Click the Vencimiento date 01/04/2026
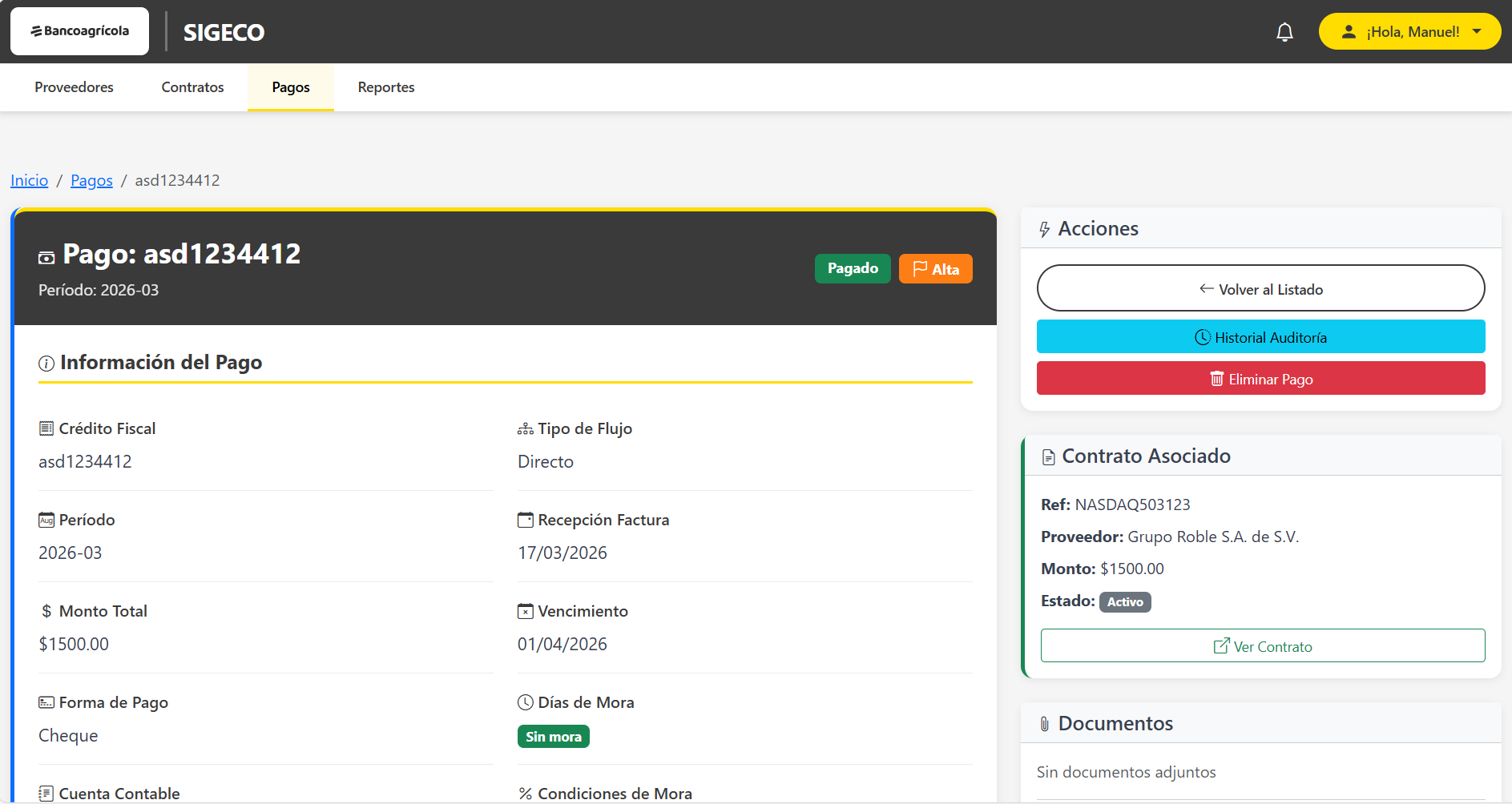Image resolution: width=1512 pixels, height=804 pixels. click(x=562, y=644)
